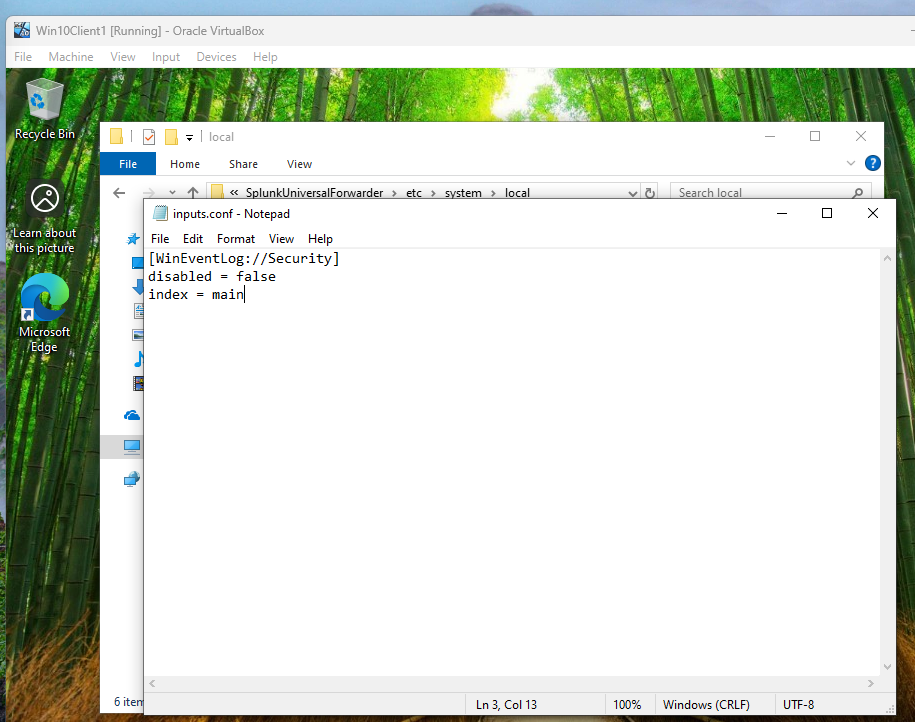Switch to the View tab in Explorer
Viewport: 915px width, 722px height.
coord(299,164)
